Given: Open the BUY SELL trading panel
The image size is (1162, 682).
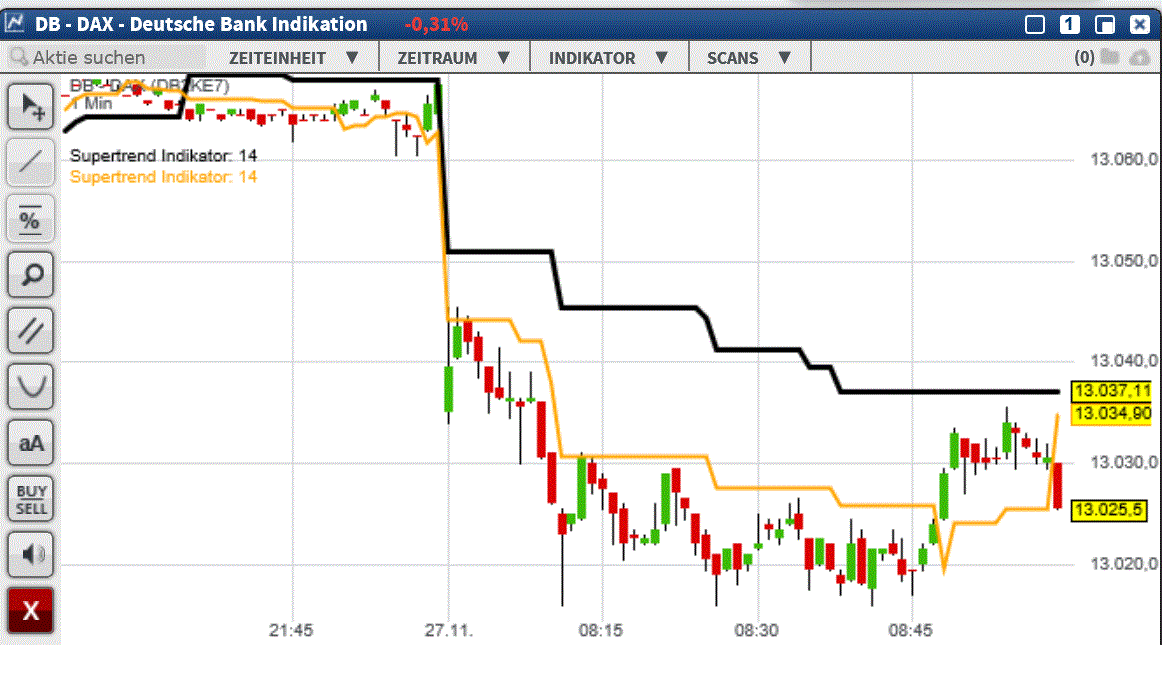Looking at the screenshot, I should [x=30, y=498].
